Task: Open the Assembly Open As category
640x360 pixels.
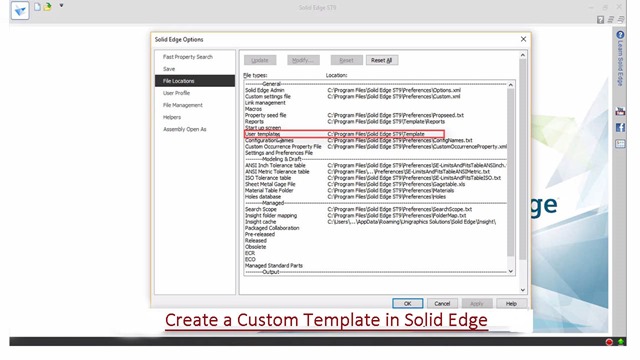Action: point(195,129)
